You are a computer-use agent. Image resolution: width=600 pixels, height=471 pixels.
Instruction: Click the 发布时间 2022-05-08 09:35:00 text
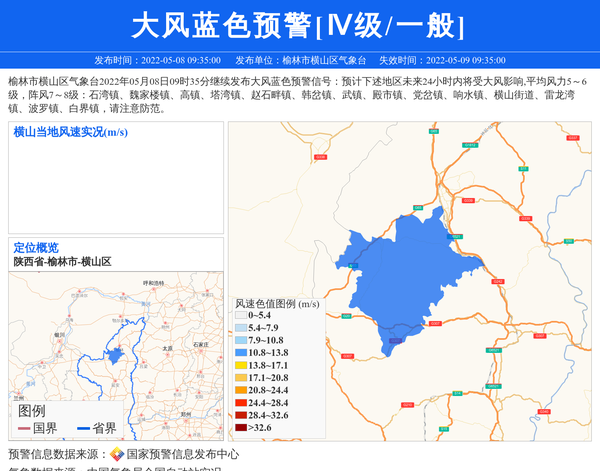157,60
